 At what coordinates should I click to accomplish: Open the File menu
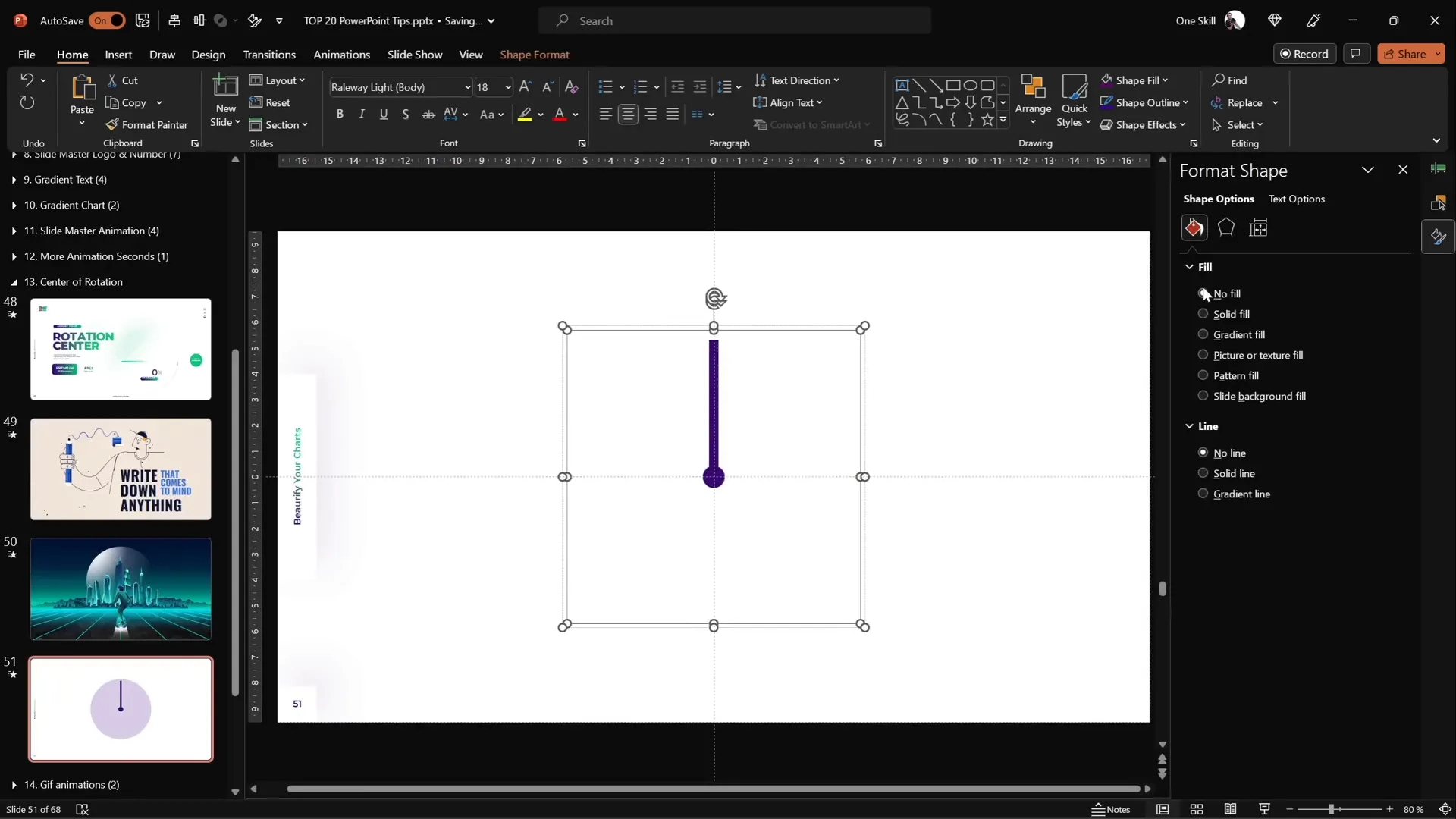(x=27, y=54)
